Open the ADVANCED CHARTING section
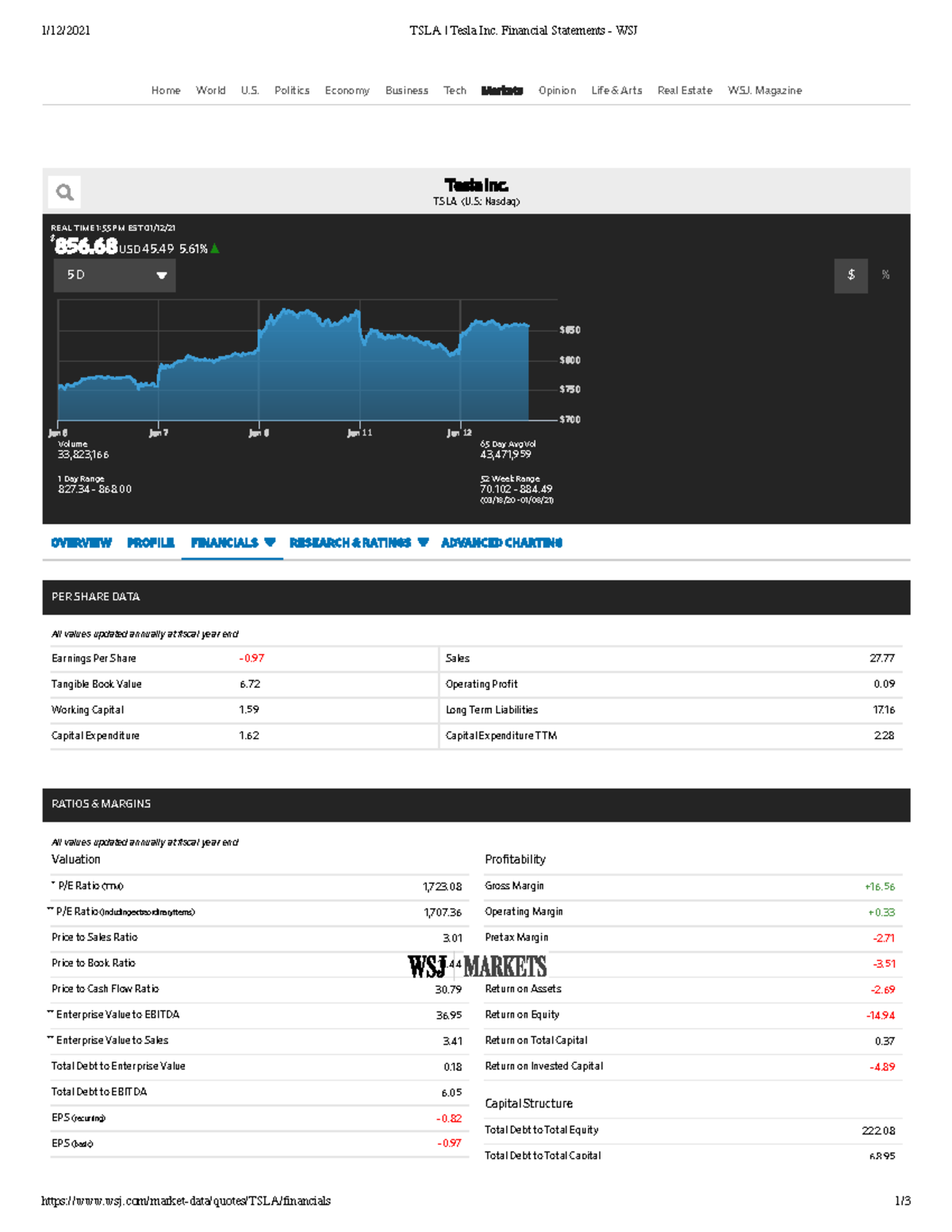The image size is (952, 1232). (x=501, y=543)
